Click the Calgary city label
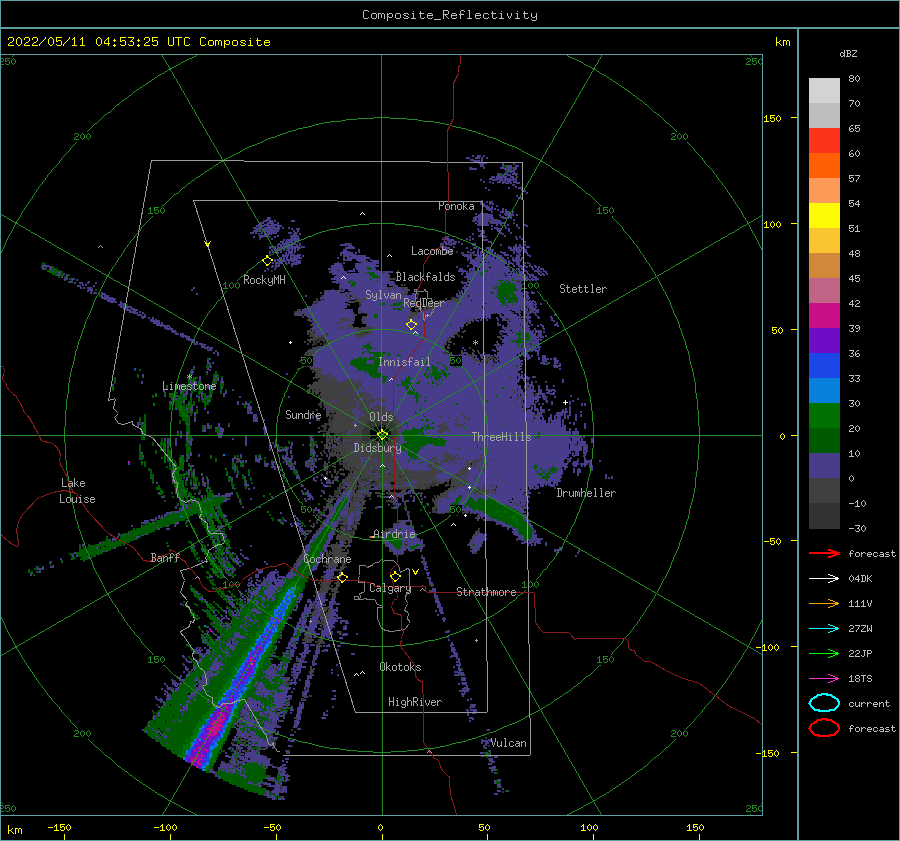Screen dimensions: 900x841 390,588
